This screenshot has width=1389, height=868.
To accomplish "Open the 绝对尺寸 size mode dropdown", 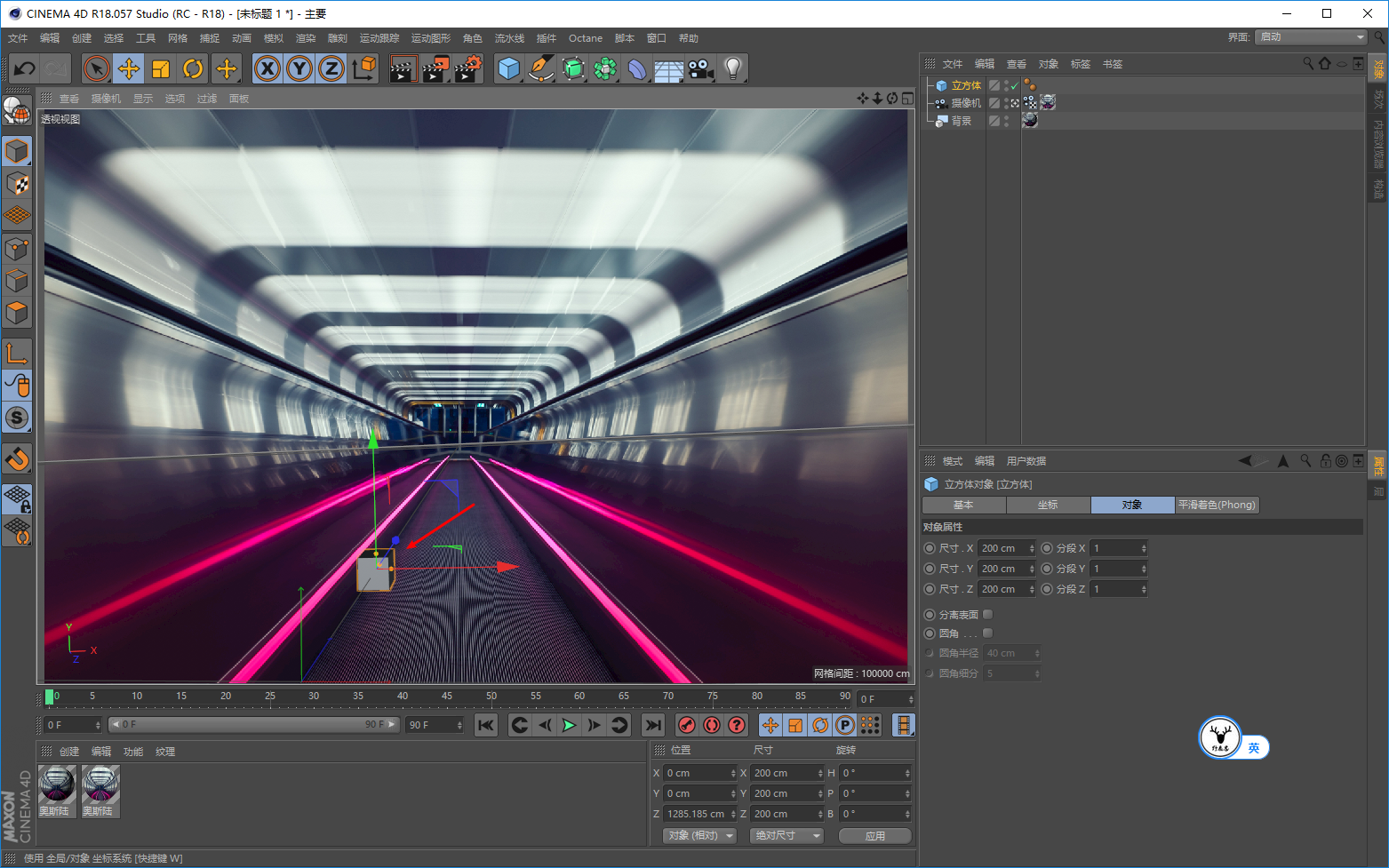I will [787, 836].
